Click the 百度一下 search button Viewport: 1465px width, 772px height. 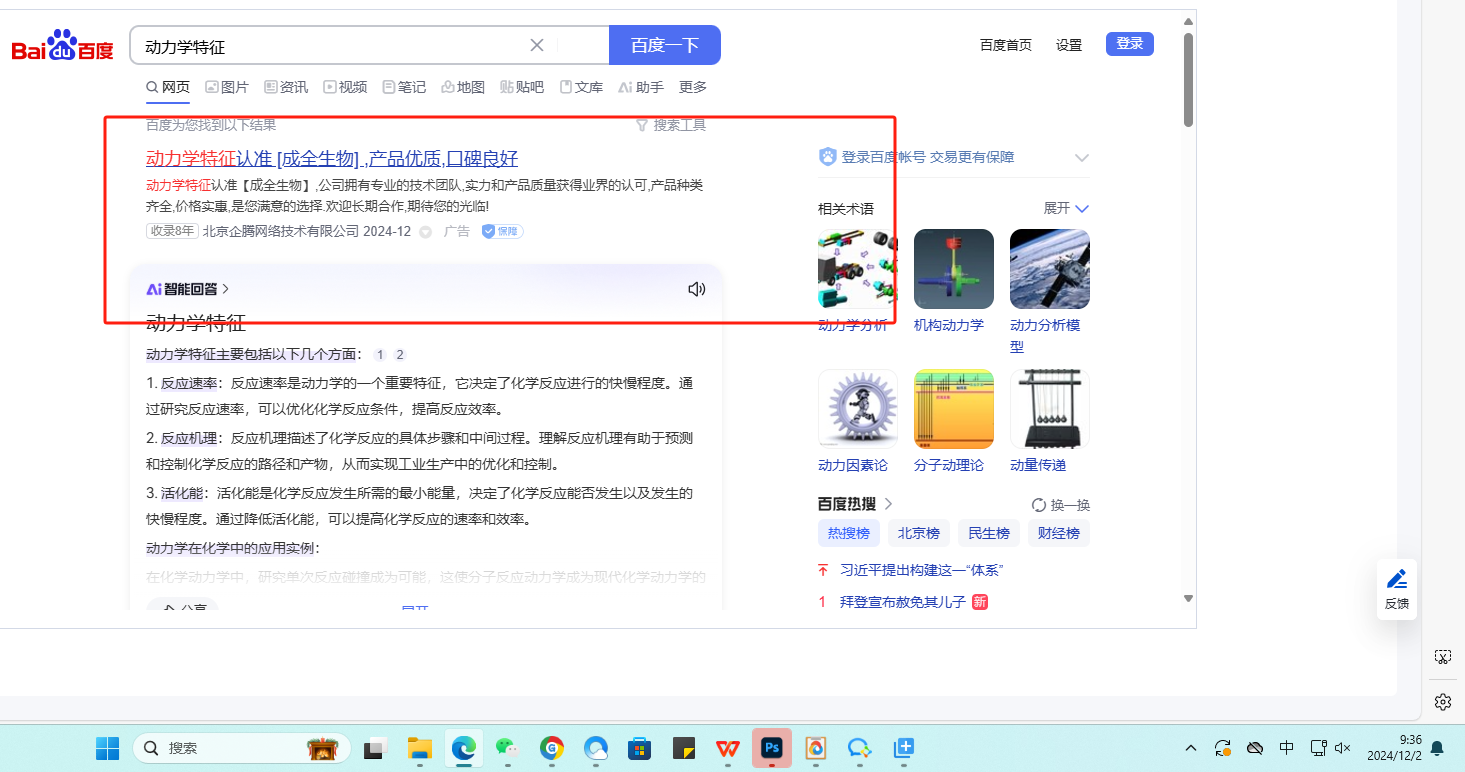pos(665,45)
